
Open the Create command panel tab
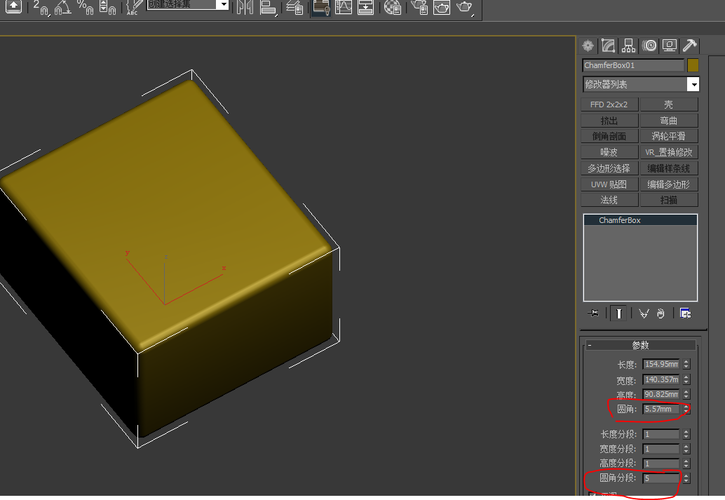[x=588, y=45]
